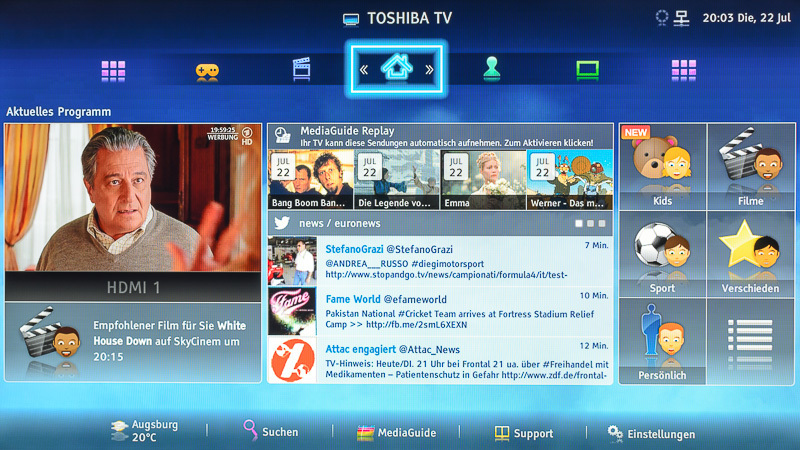This screenshot has width=800, height=450.
Task: Open the list view tile below Verschieden
Action: [x=751, y=341]
